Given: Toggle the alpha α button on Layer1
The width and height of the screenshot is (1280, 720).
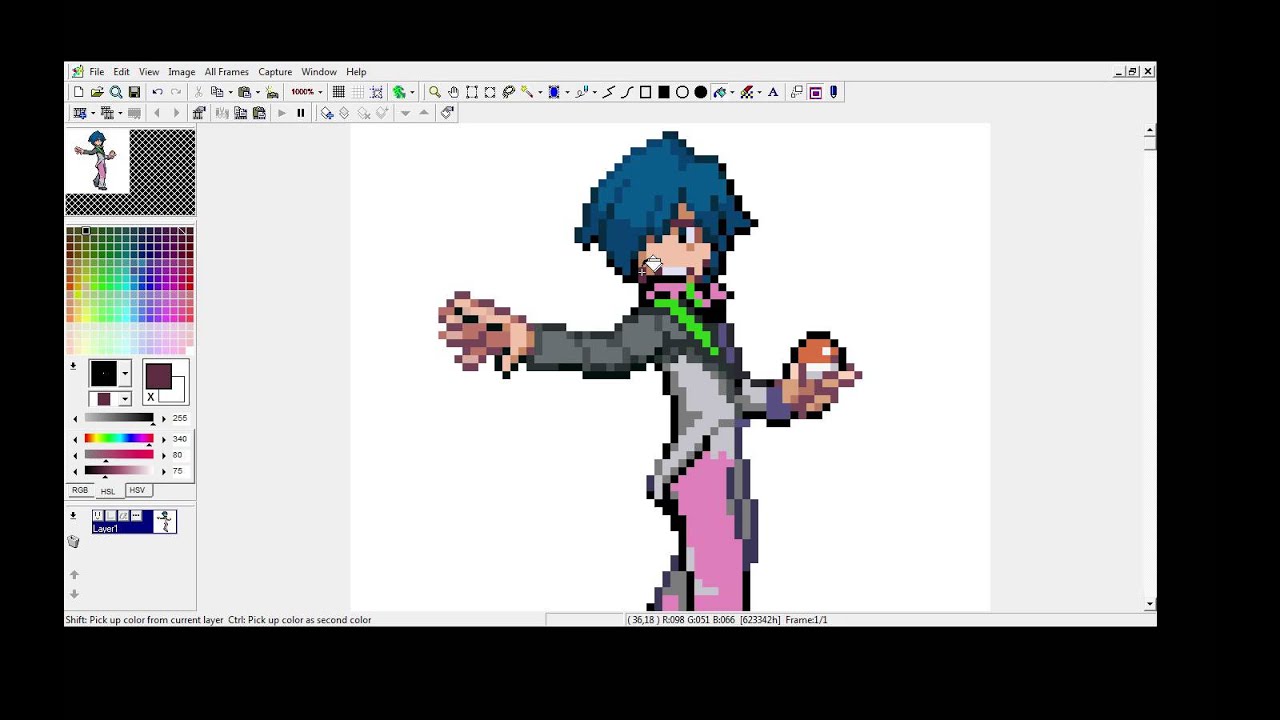Looking at the screenshot, I should click(123, 516).
